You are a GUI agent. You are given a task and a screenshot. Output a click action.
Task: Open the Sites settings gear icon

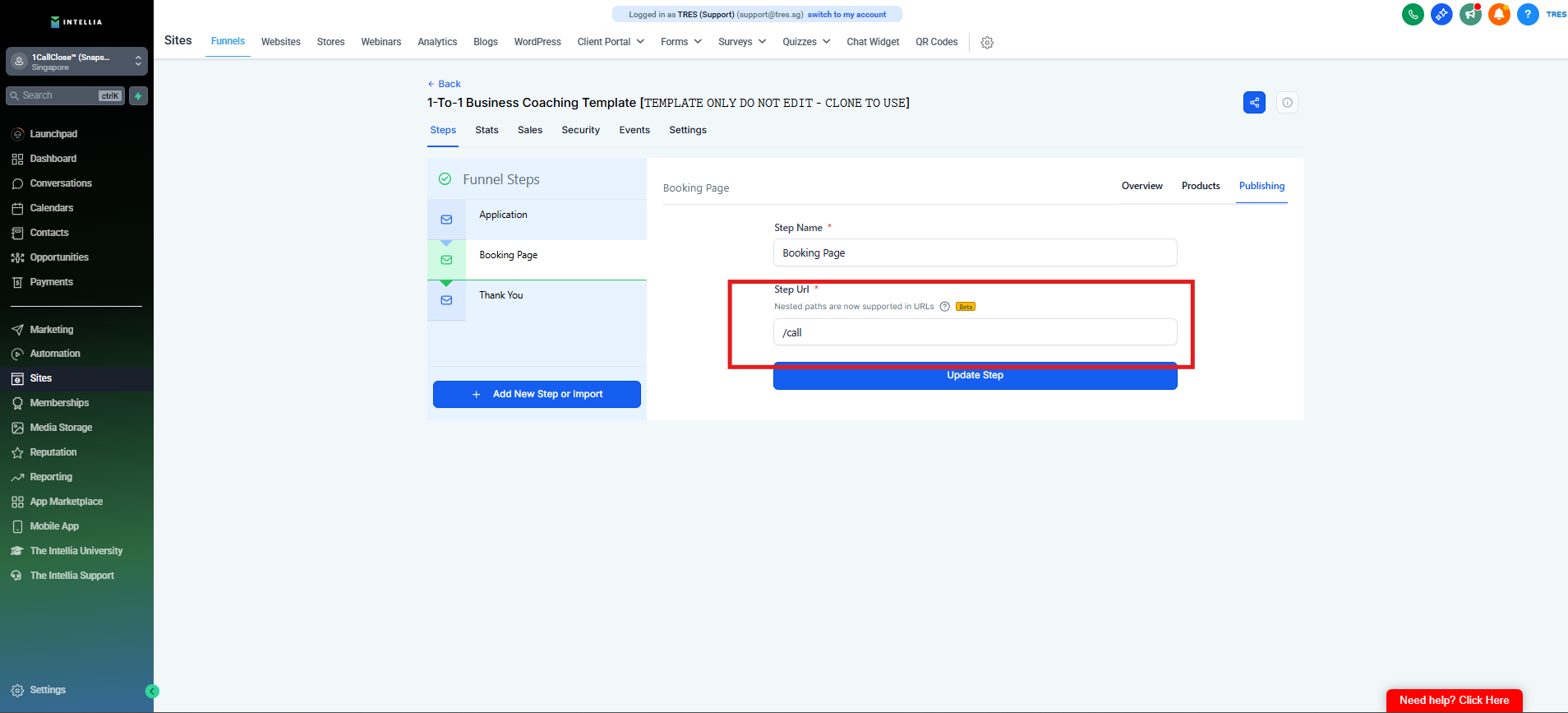(x=987, y=42)
